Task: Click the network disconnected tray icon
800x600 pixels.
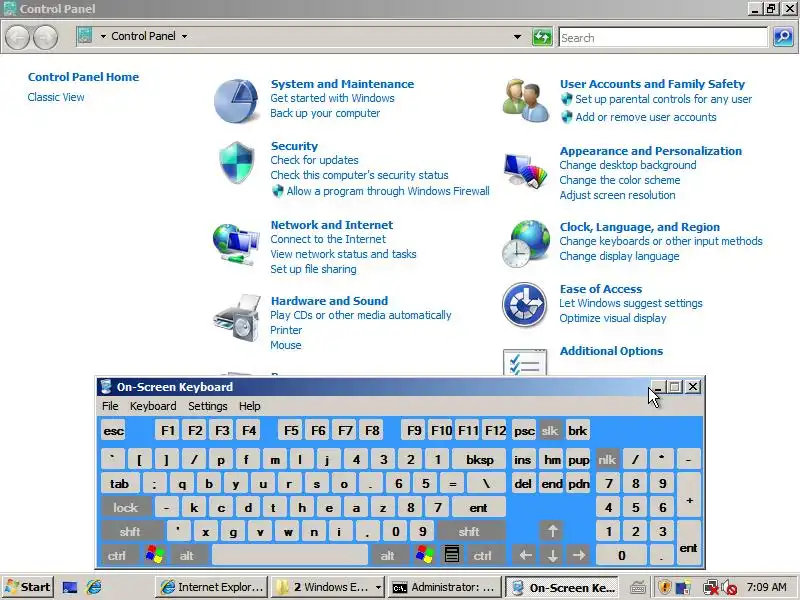Action: pyautogui.click(x=711, y=587)
